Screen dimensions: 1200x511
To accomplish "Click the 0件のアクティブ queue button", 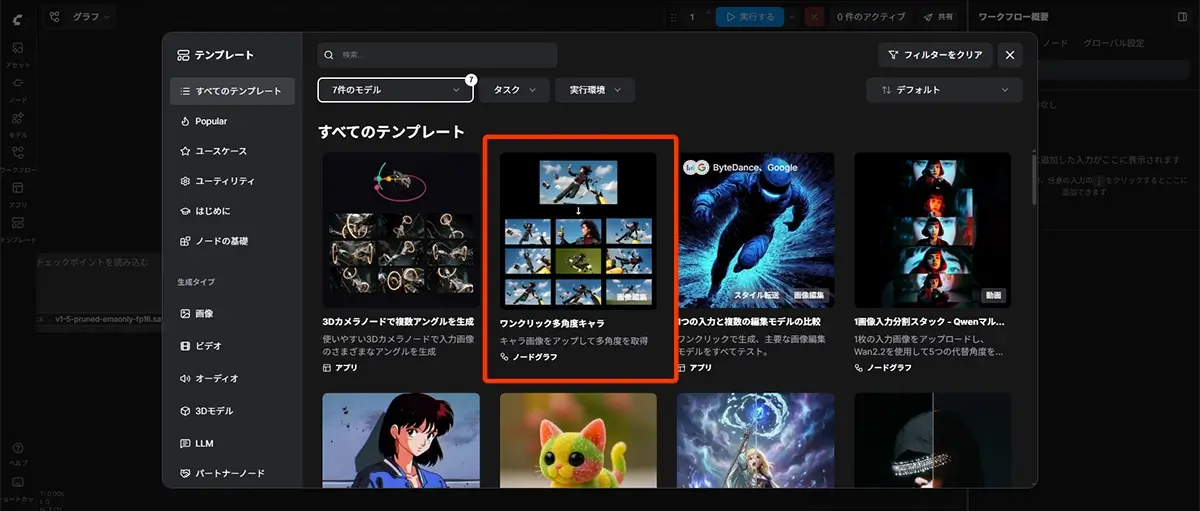I will click(x=870, y=17).
